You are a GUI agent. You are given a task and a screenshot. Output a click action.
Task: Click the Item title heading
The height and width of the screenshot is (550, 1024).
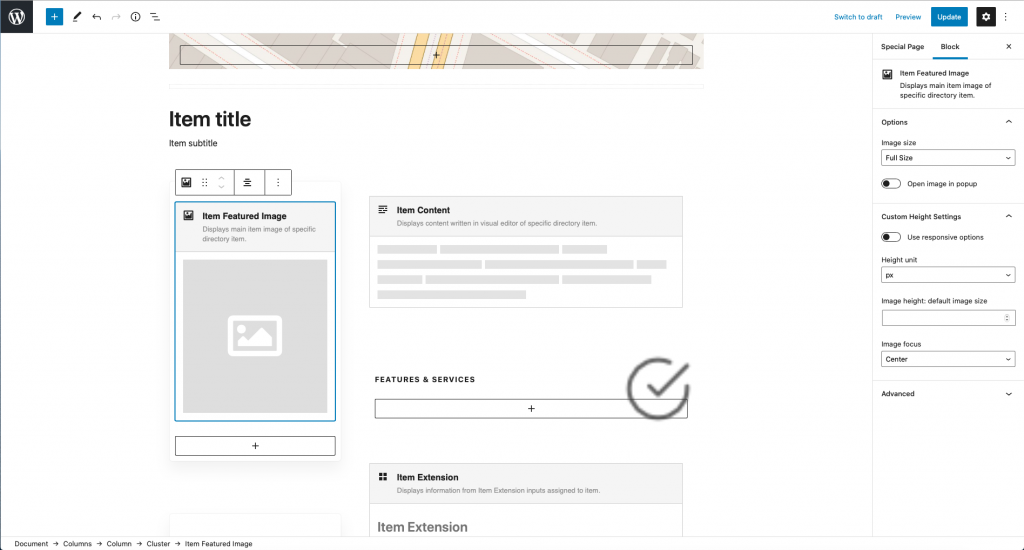(210, 119)
